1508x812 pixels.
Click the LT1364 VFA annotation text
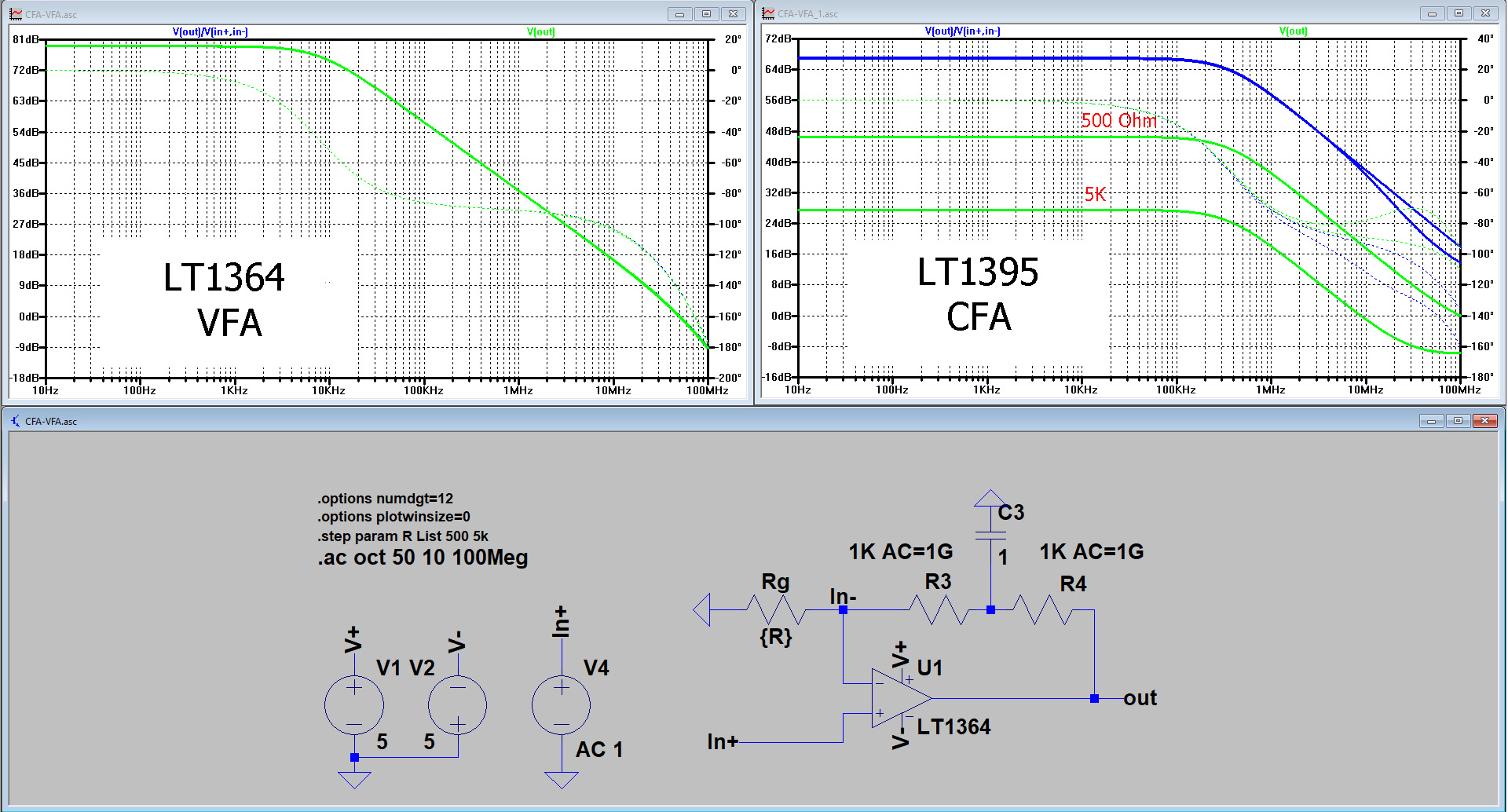coord(225,300)
